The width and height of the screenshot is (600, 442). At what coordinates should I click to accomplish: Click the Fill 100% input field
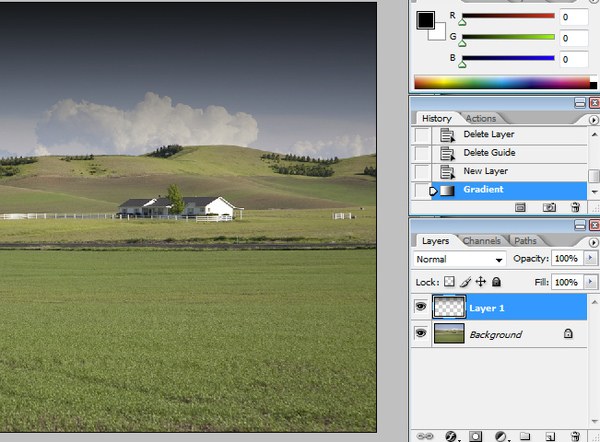click(x=567, y=282)
